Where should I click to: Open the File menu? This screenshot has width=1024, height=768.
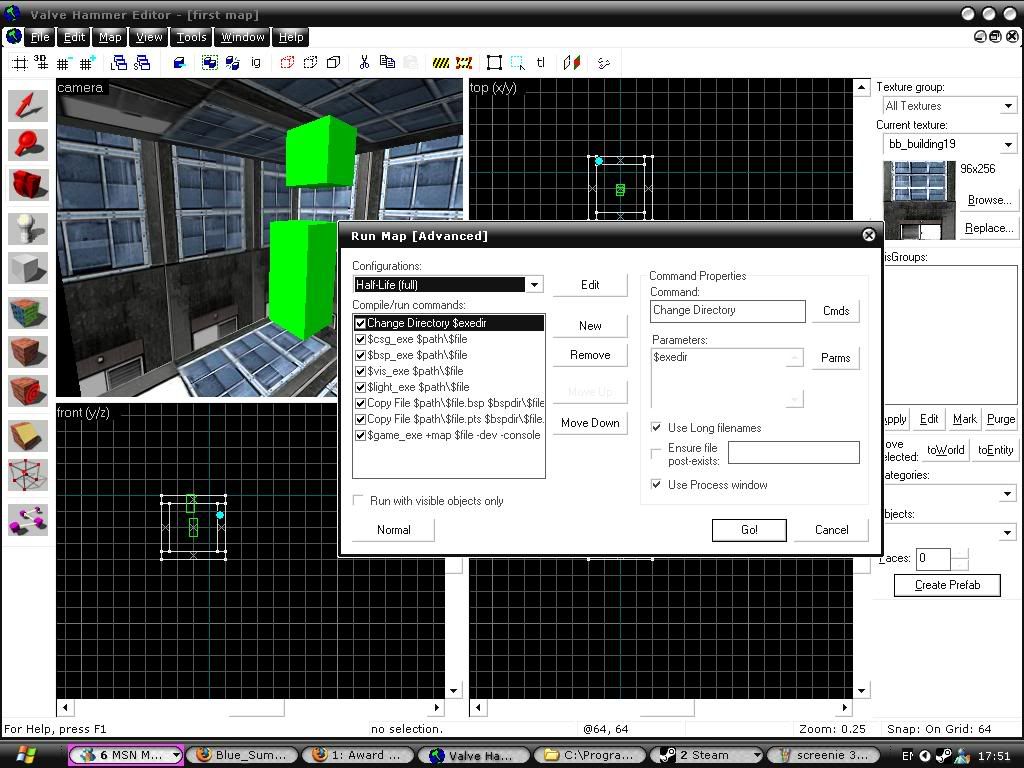40,37
